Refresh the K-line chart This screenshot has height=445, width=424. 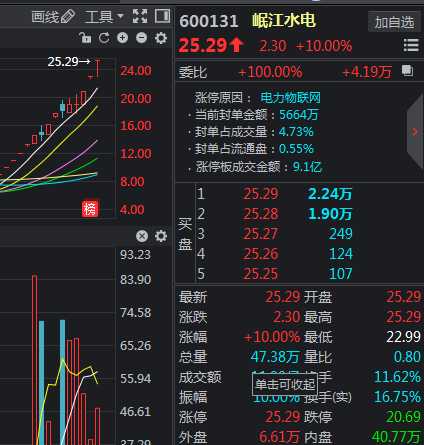tap(104, 38)
